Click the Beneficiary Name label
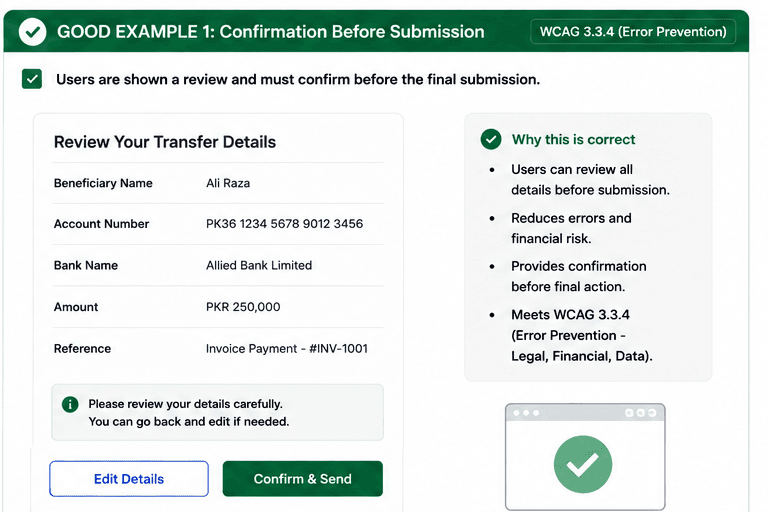Image resolution: width=768 pixels, height=512 pixels. (103, 183)
